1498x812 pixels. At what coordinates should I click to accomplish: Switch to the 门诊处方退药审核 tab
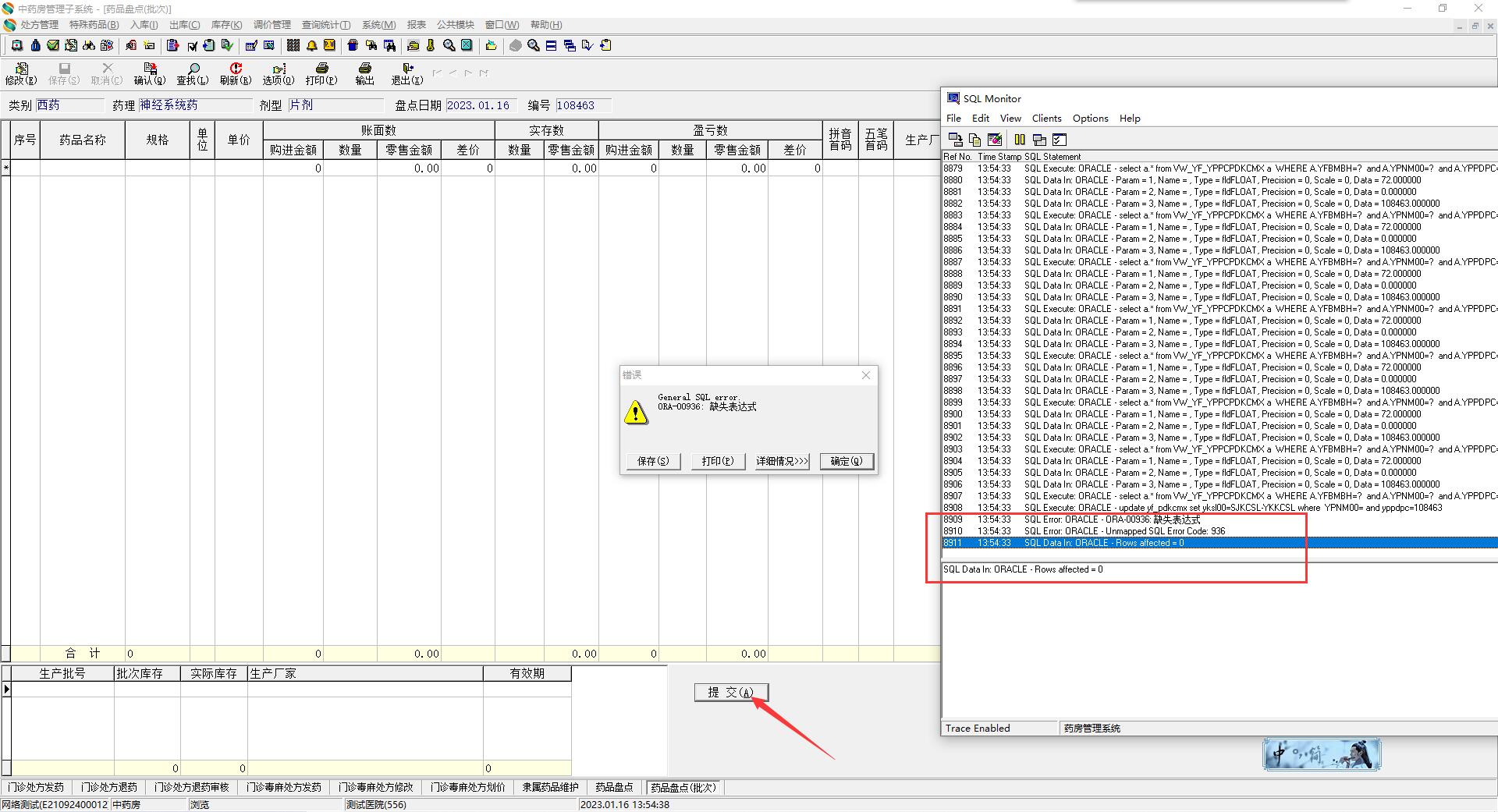tap(192, 787)
